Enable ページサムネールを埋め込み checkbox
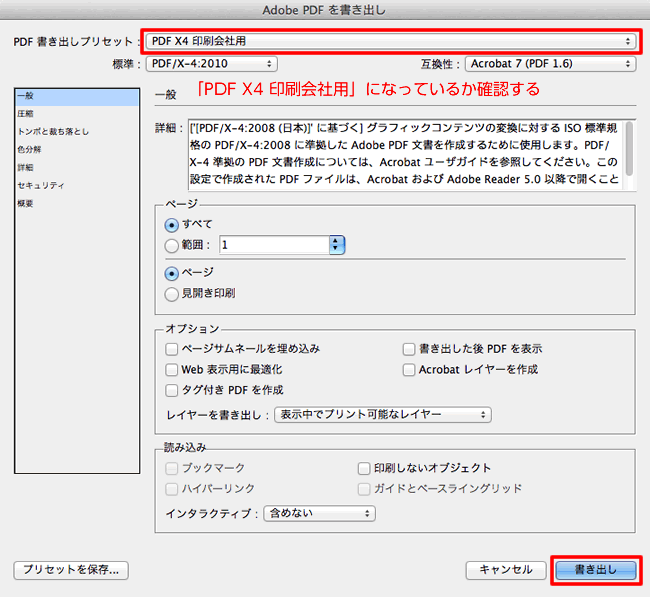The image size is (650, 597). [171, 349]
